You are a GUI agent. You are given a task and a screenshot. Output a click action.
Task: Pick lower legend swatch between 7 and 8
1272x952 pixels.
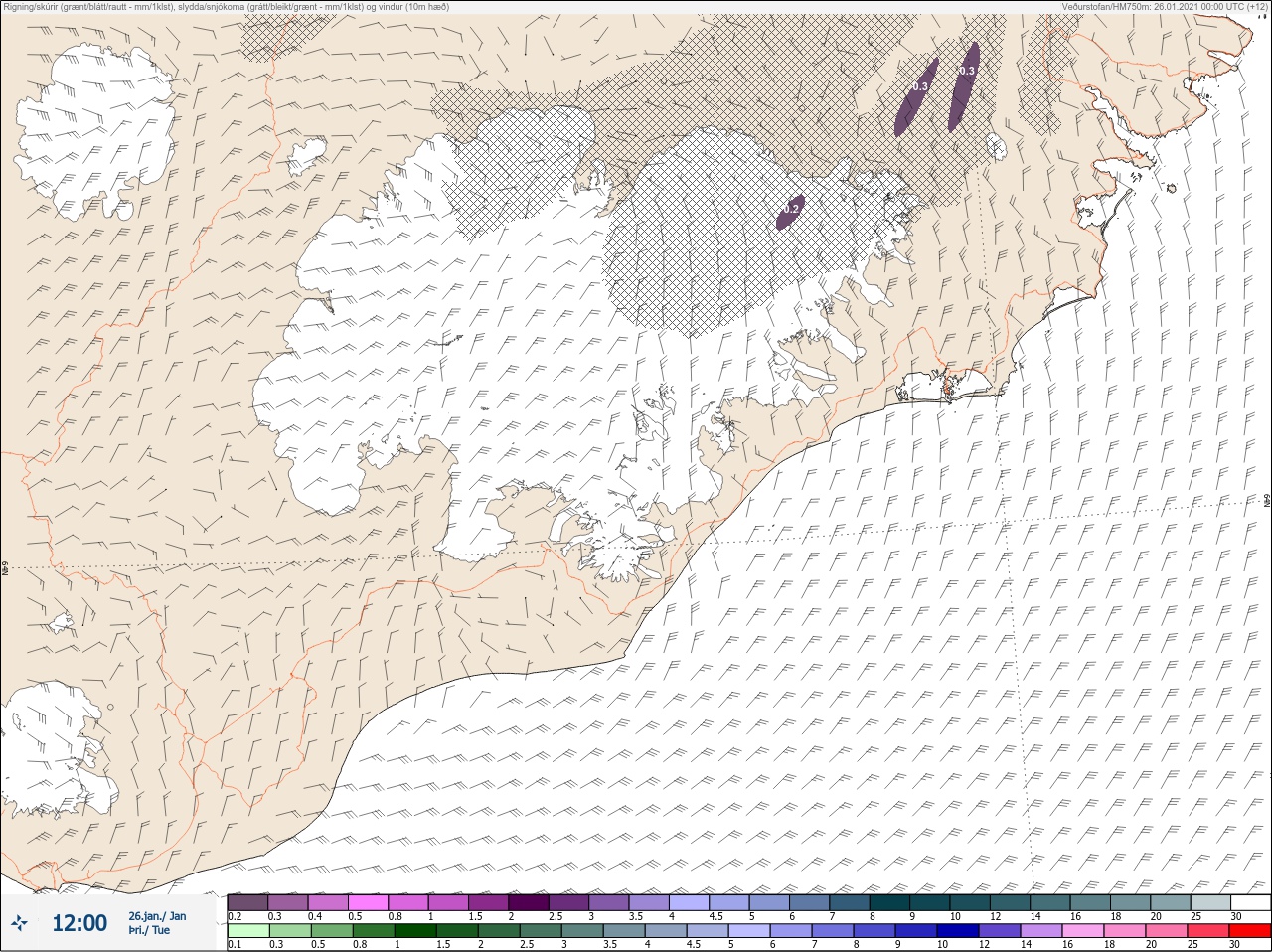[x=833, y=932]
